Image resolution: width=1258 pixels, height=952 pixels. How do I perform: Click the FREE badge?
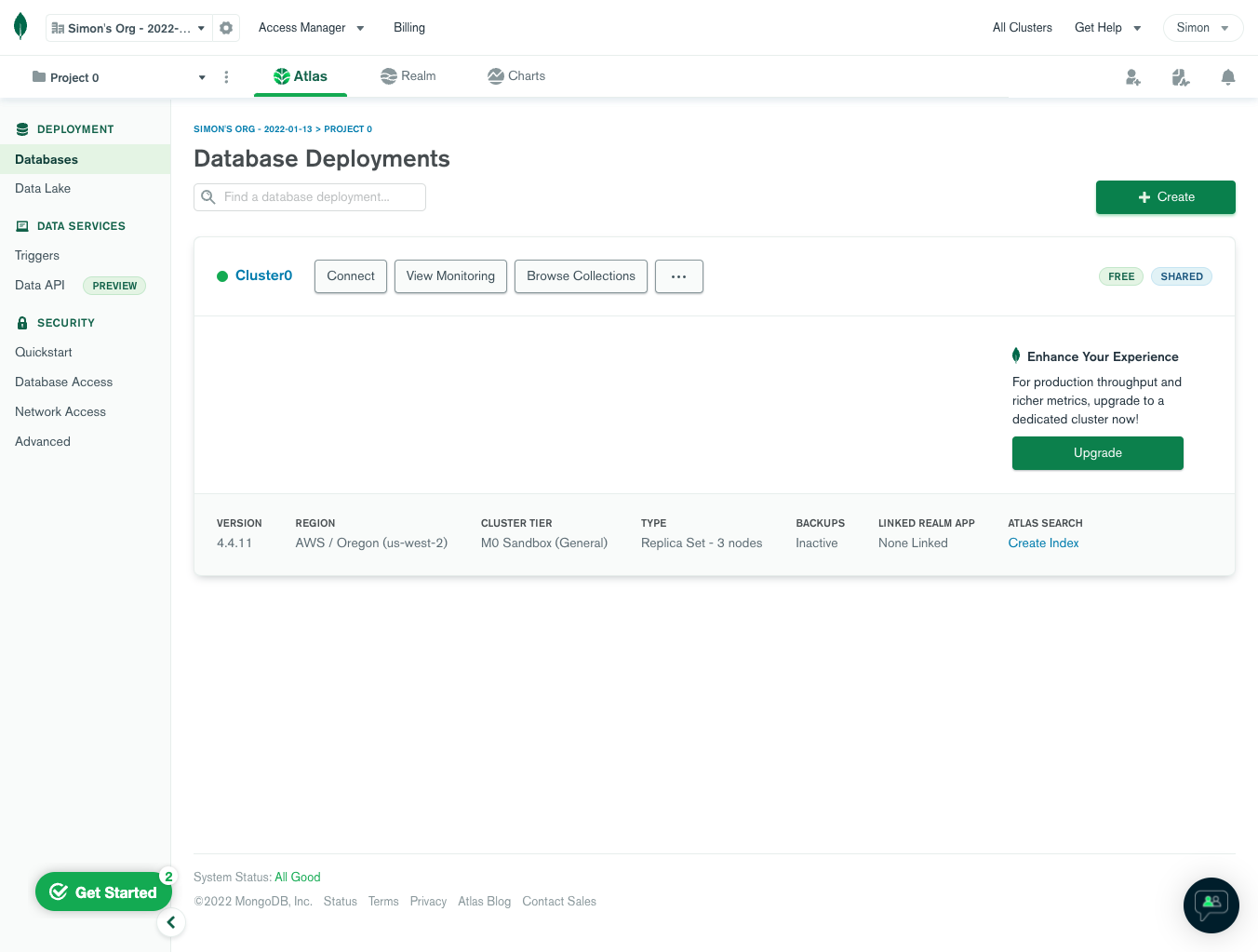click(1121, 276)
